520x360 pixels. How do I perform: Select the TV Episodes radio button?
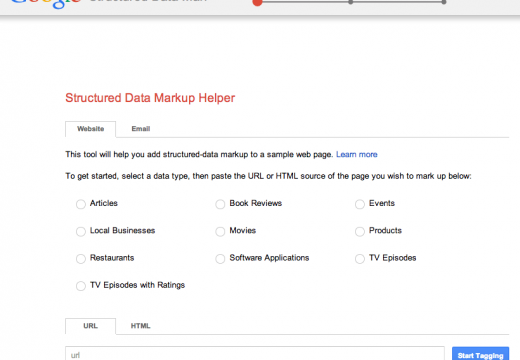click(360, 259)
